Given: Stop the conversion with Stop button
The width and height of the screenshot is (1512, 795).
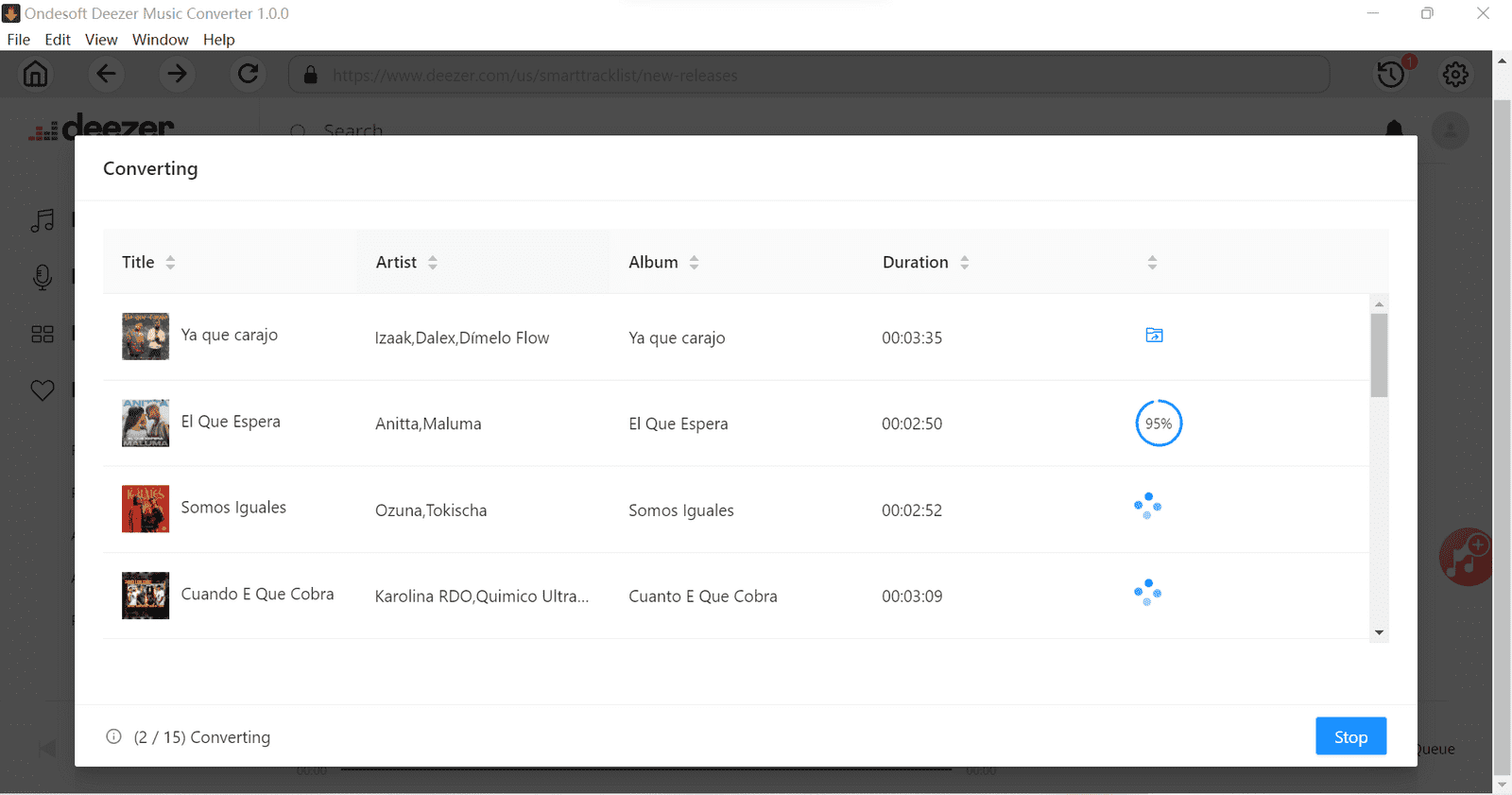Looking at the screenshot, I should [x=1350, y=736].
